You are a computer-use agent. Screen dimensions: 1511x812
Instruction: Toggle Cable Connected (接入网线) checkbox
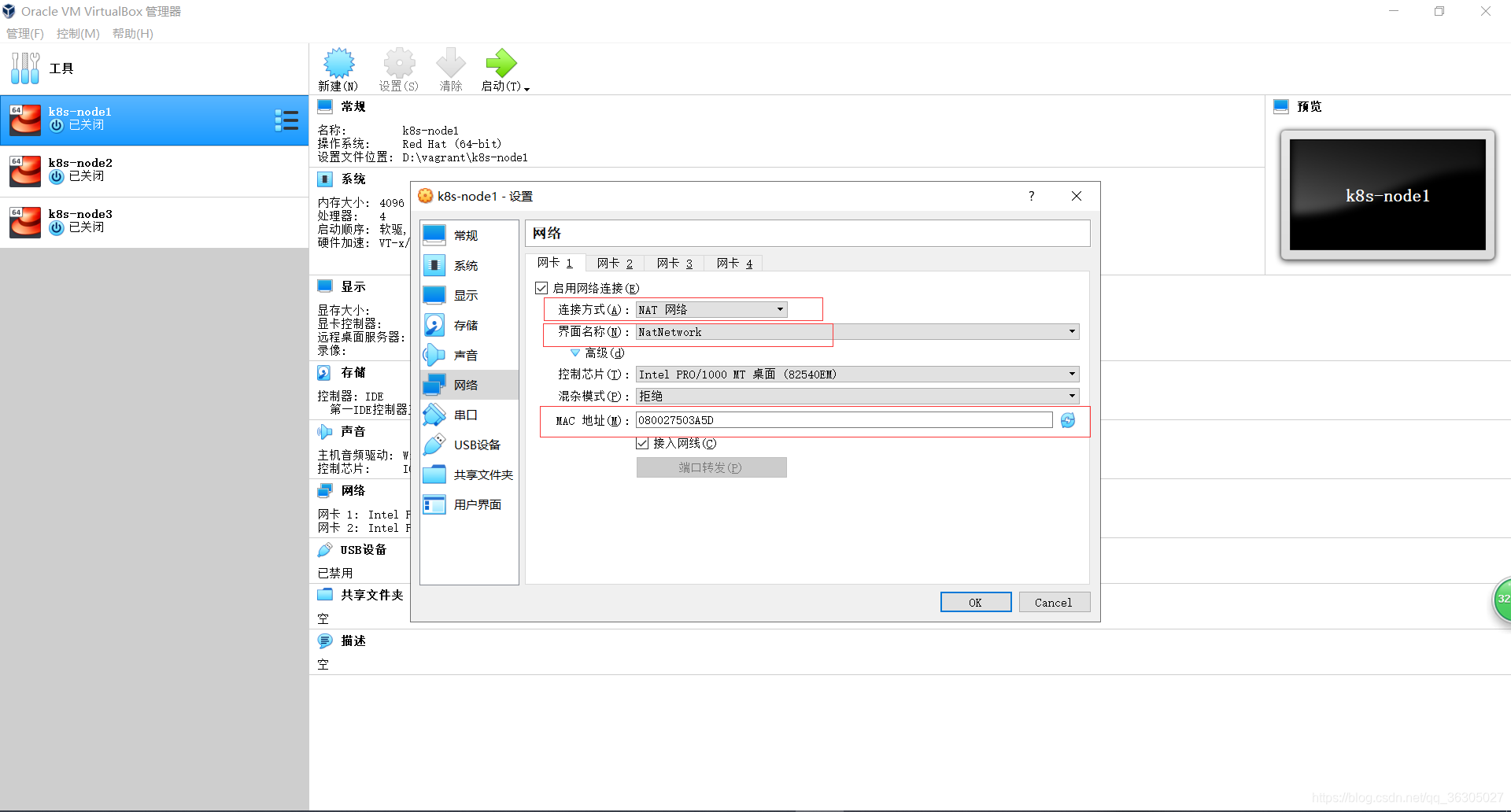click(x=642, y=443)
